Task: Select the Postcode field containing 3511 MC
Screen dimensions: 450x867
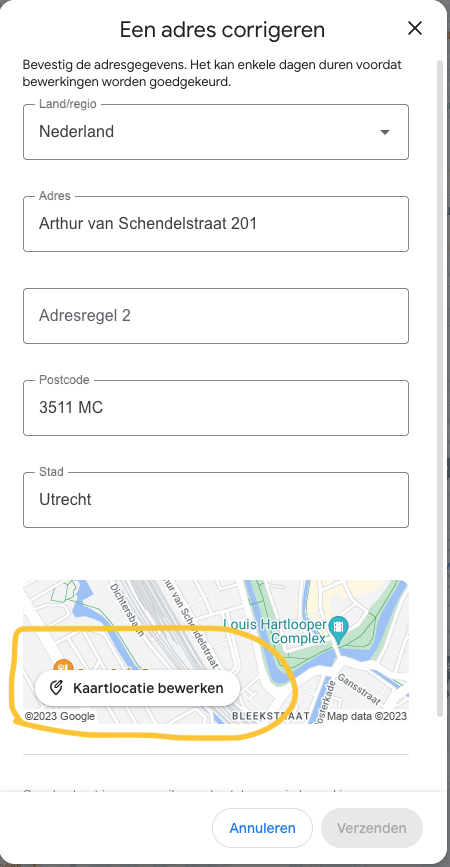Action: coord(216,408)
